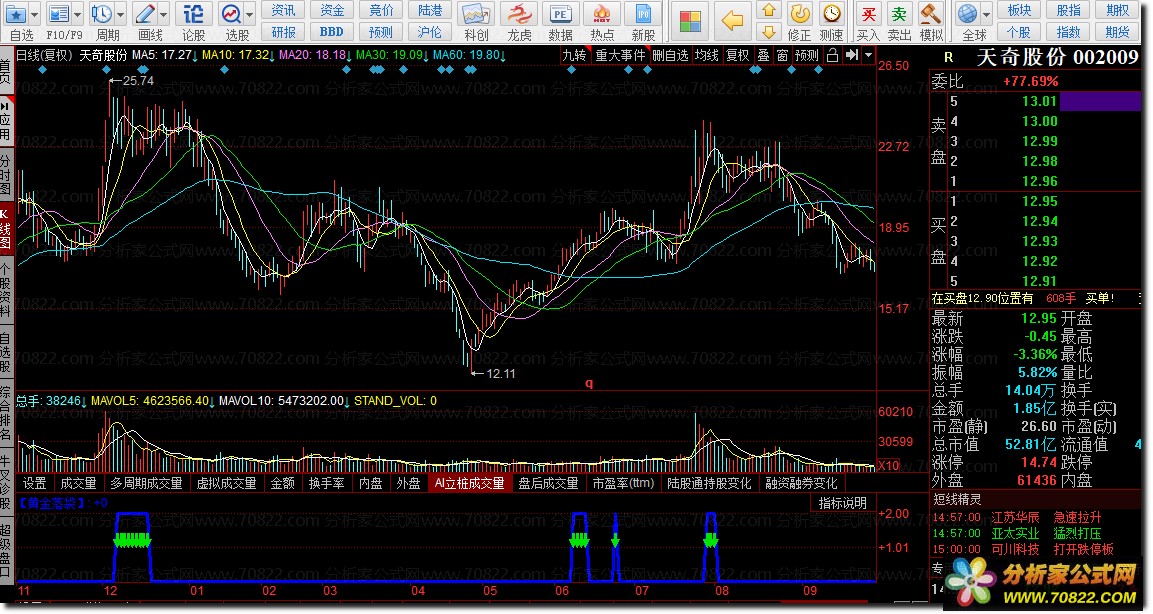
Task: Toggle the 叠 overlay option
Action: click(x=763, y=55)
